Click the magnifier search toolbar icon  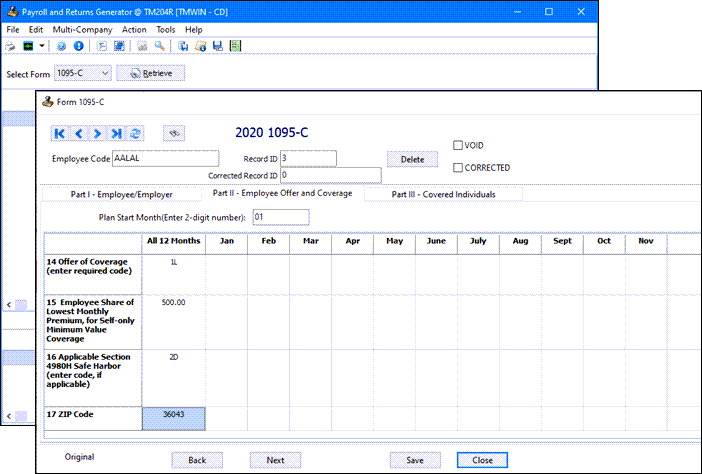(160, 46)
